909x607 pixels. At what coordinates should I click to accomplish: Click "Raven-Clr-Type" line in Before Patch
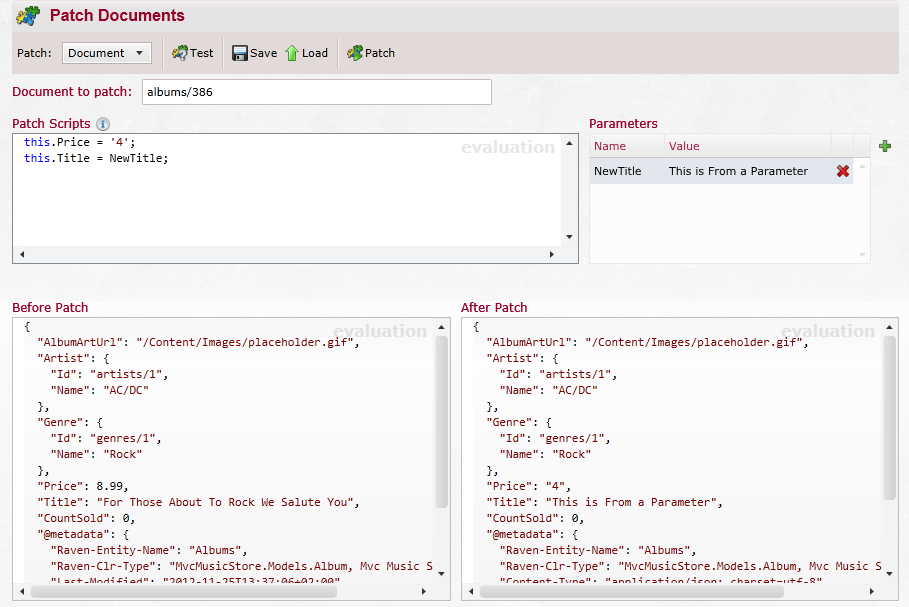coord(241,566)
